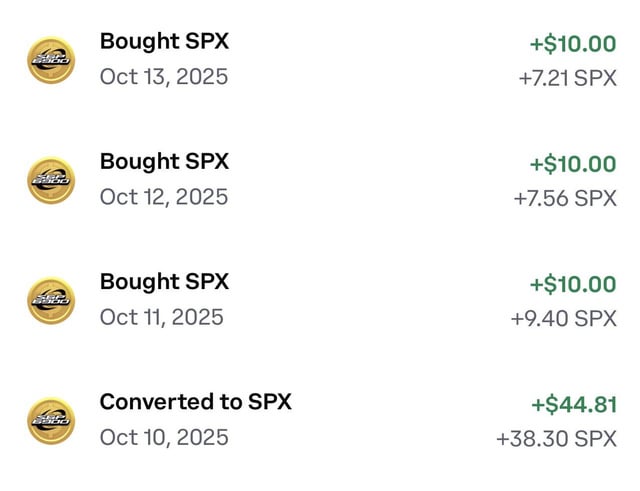
Task: Tap +$10.00 amount on Oct 13 row
Action: (573, 44)
